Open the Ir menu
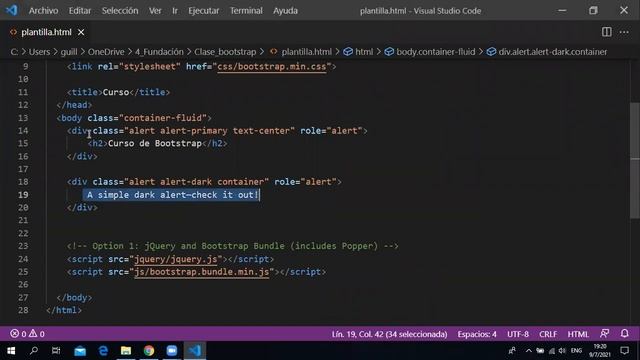The width and height of the screenshot is (640, 360). tap(175, 11)
